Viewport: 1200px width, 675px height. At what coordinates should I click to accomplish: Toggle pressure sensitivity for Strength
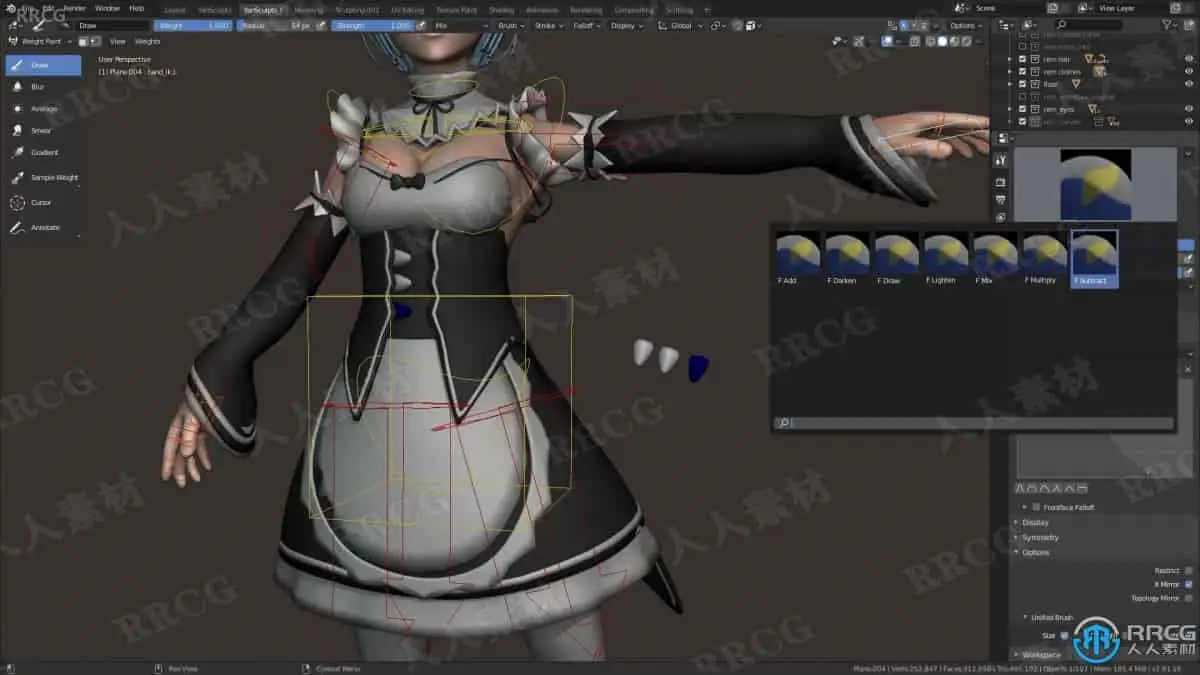[421, 25]
